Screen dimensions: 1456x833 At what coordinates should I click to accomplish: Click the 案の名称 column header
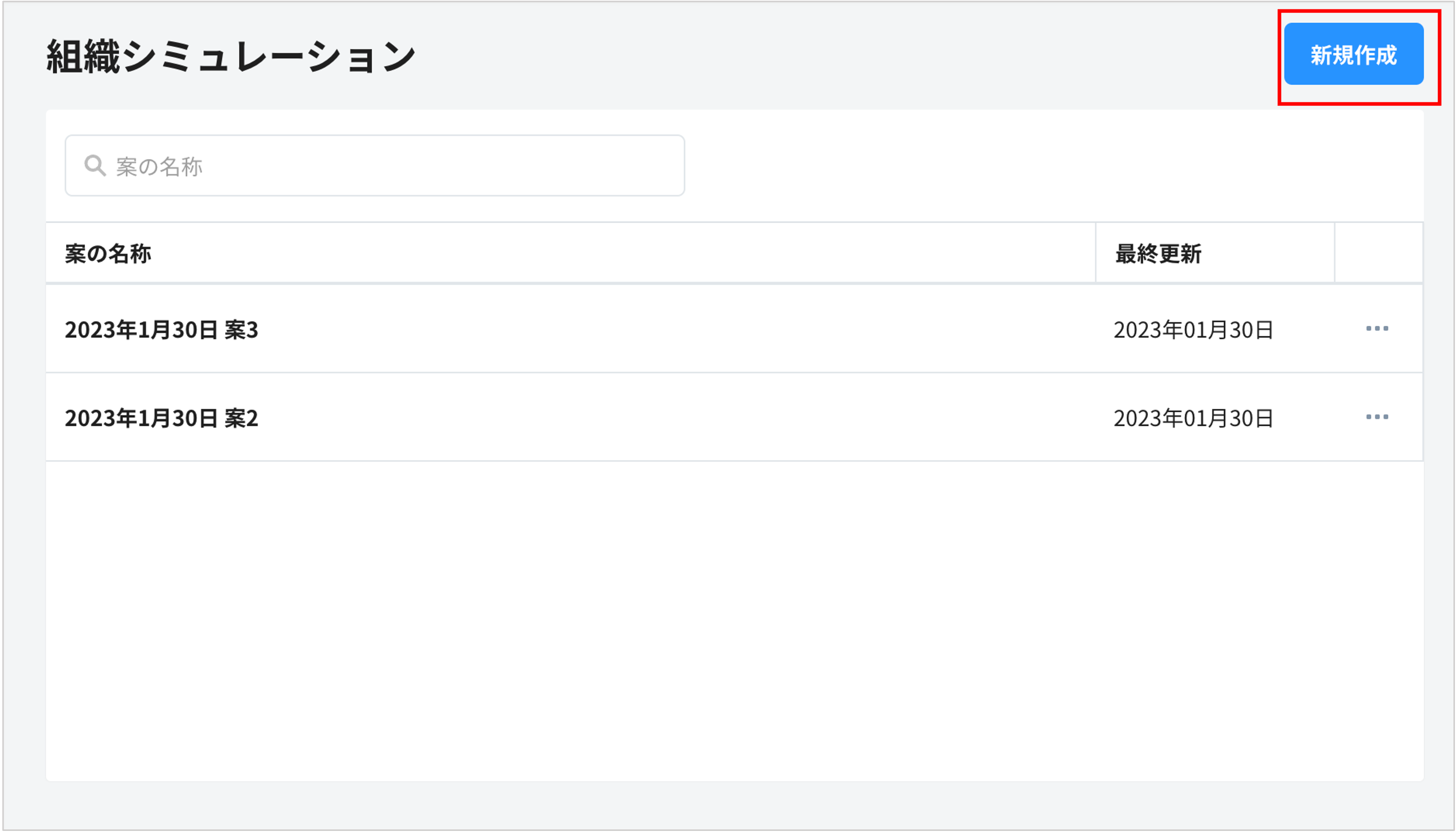(107, 254)
